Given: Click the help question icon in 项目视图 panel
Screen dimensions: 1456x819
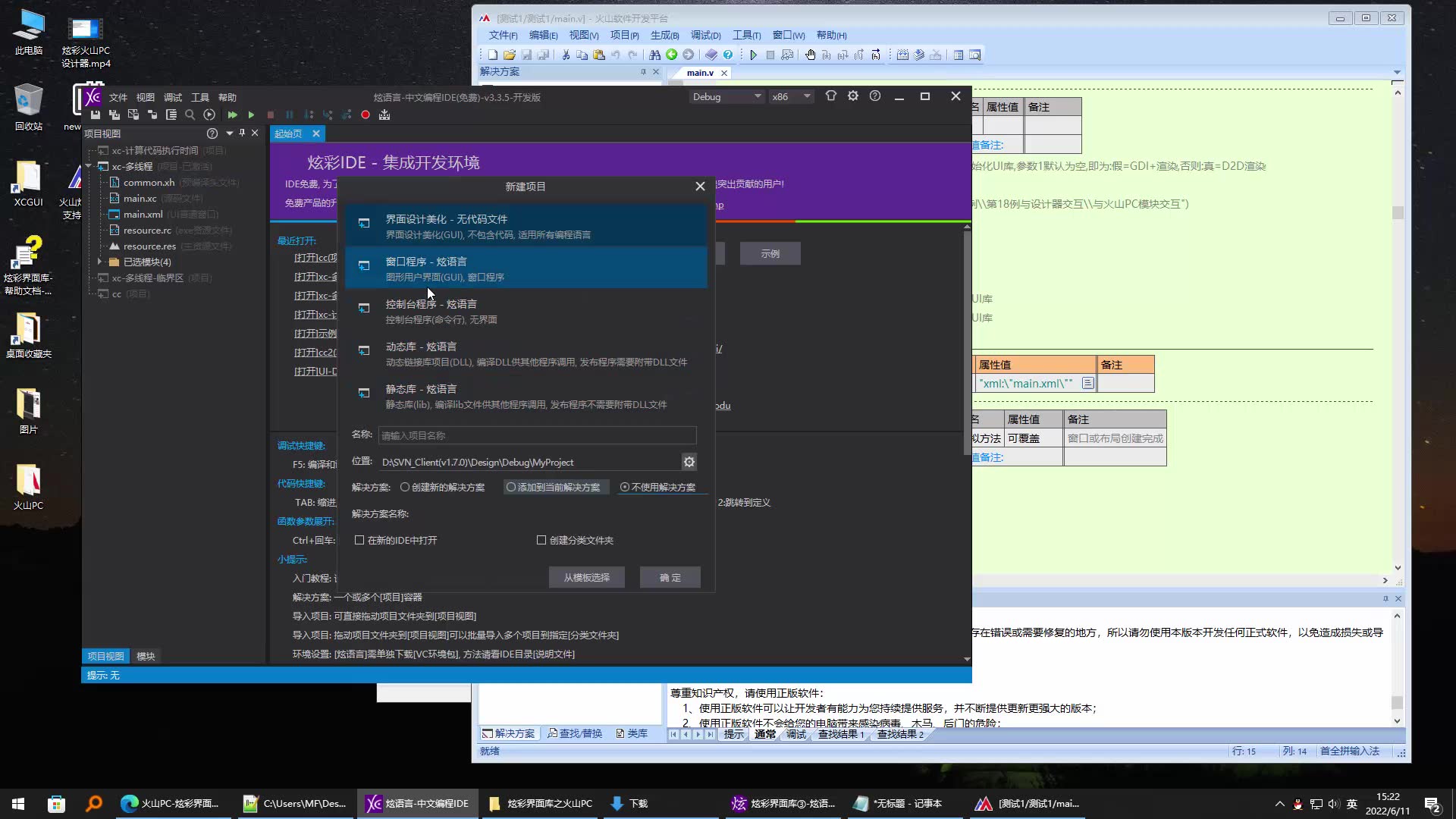Looking at the screenshot, I should click(212, 133).
